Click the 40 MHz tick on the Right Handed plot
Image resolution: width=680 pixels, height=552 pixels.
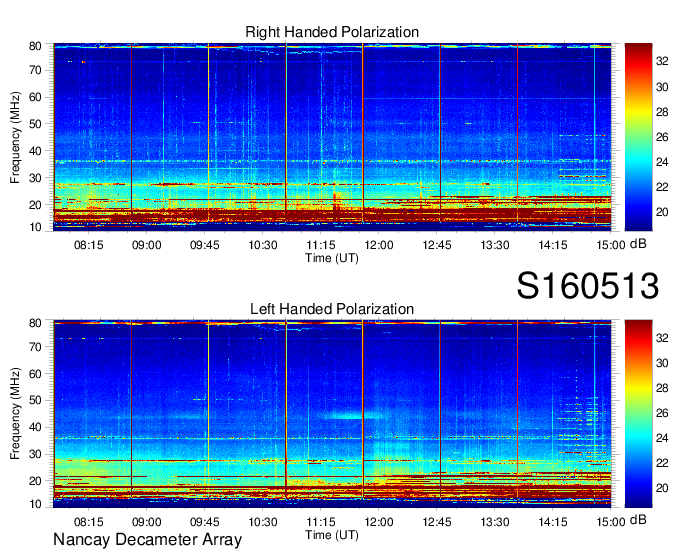click(35, 151)
